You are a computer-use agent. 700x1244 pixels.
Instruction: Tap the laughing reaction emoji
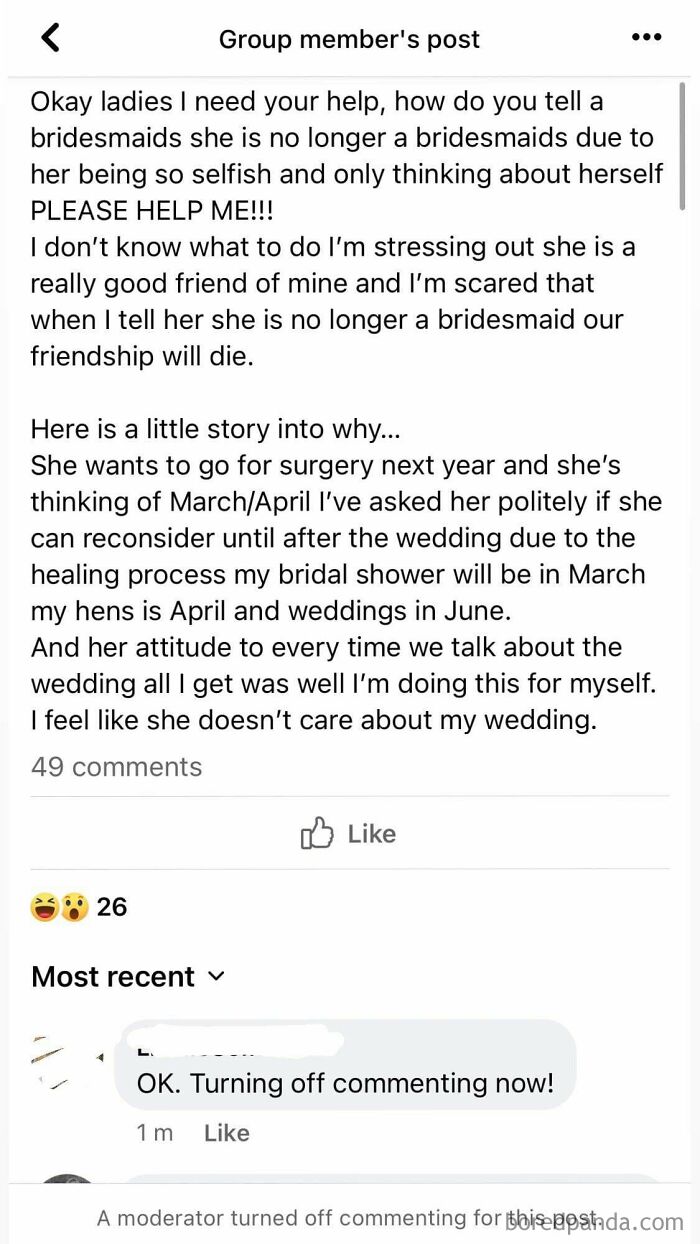44,907
